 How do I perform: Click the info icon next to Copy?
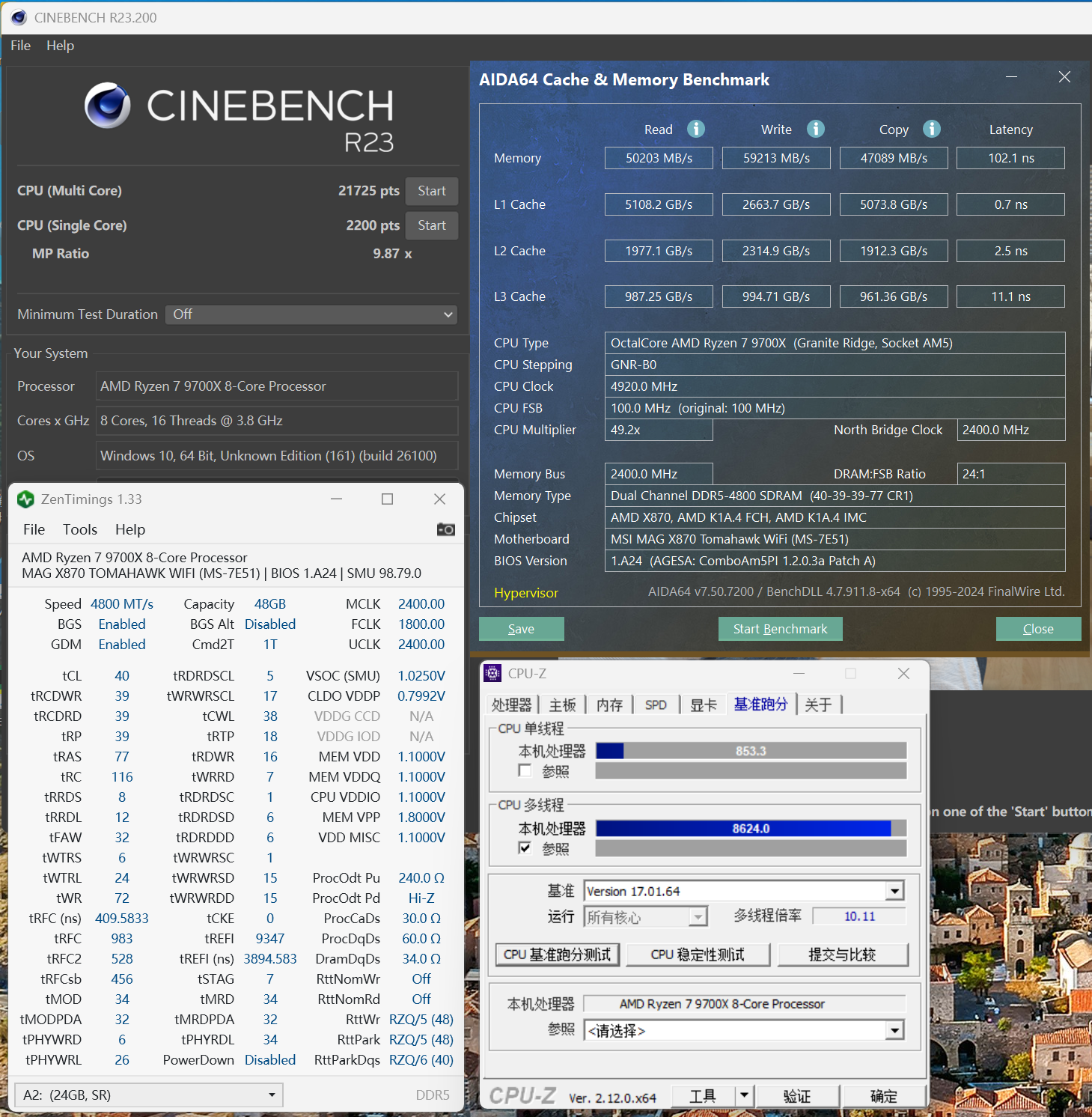(932, 129)
